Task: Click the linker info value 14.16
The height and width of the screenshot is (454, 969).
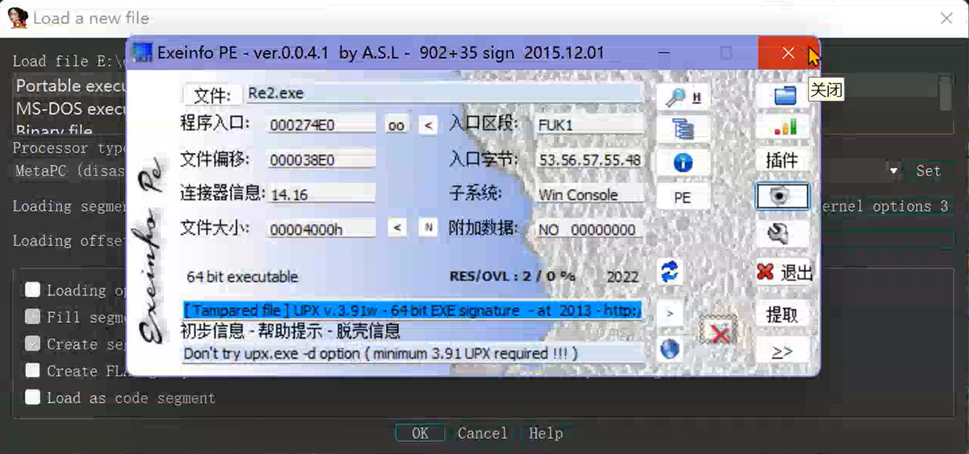Action: pyautogui.click(x=321, y=195)
